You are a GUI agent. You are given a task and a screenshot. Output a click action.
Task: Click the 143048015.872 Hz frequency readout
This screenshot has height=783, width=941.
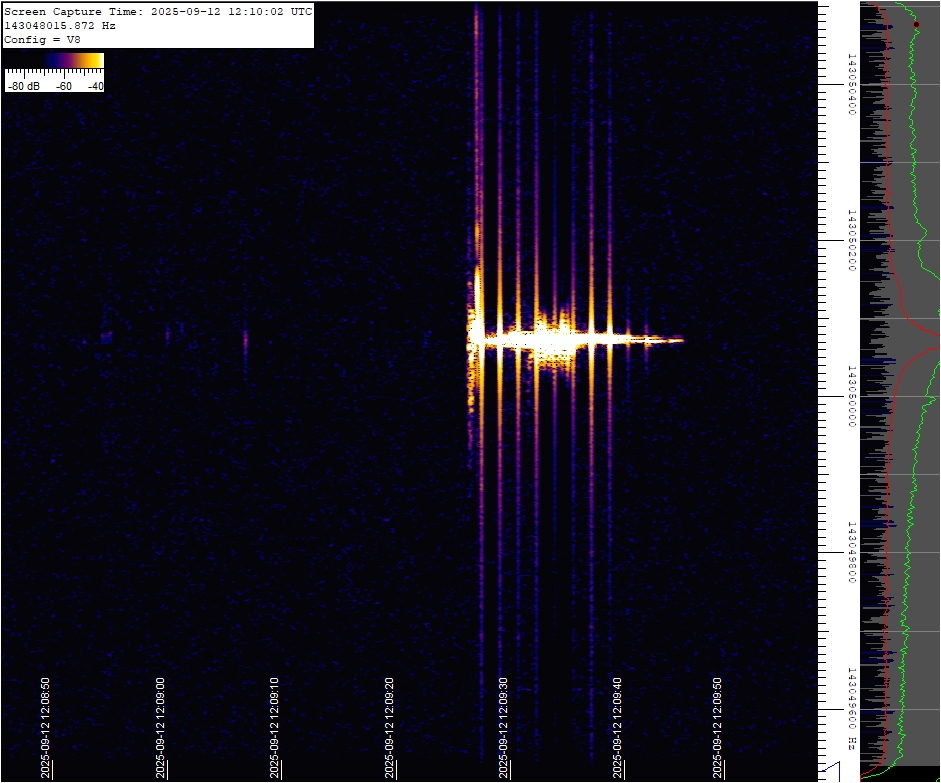[x=60, y=26]
